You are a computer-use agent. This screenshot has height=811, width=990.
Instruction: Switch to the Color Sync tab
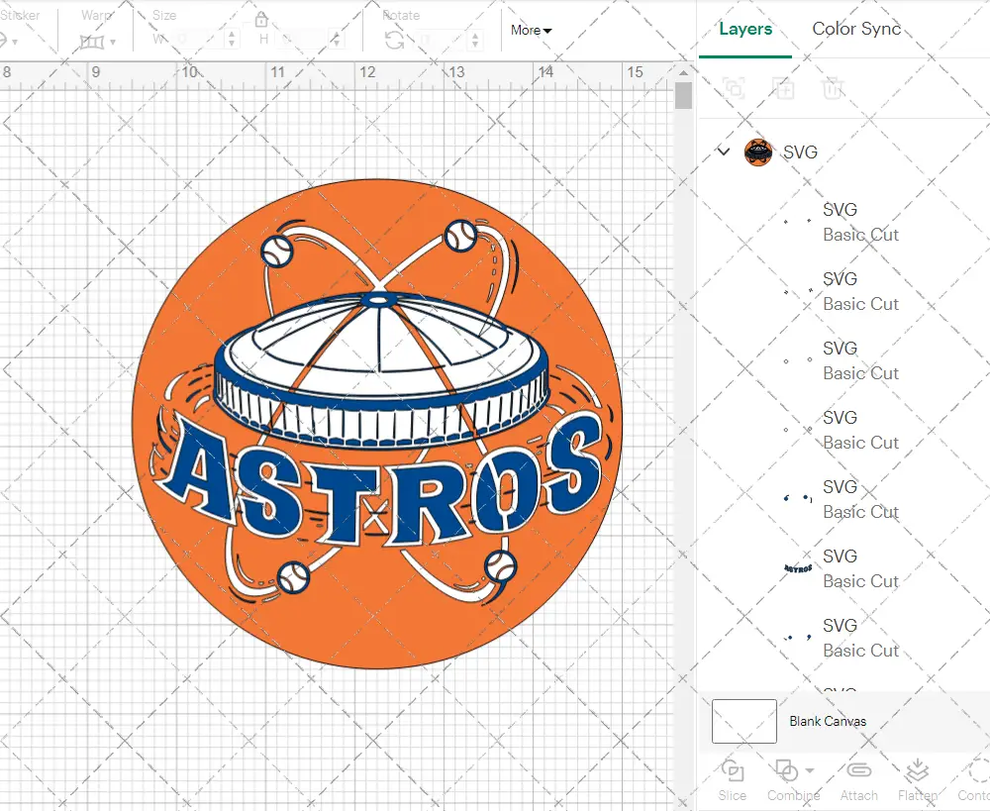(x=856, y=29)
